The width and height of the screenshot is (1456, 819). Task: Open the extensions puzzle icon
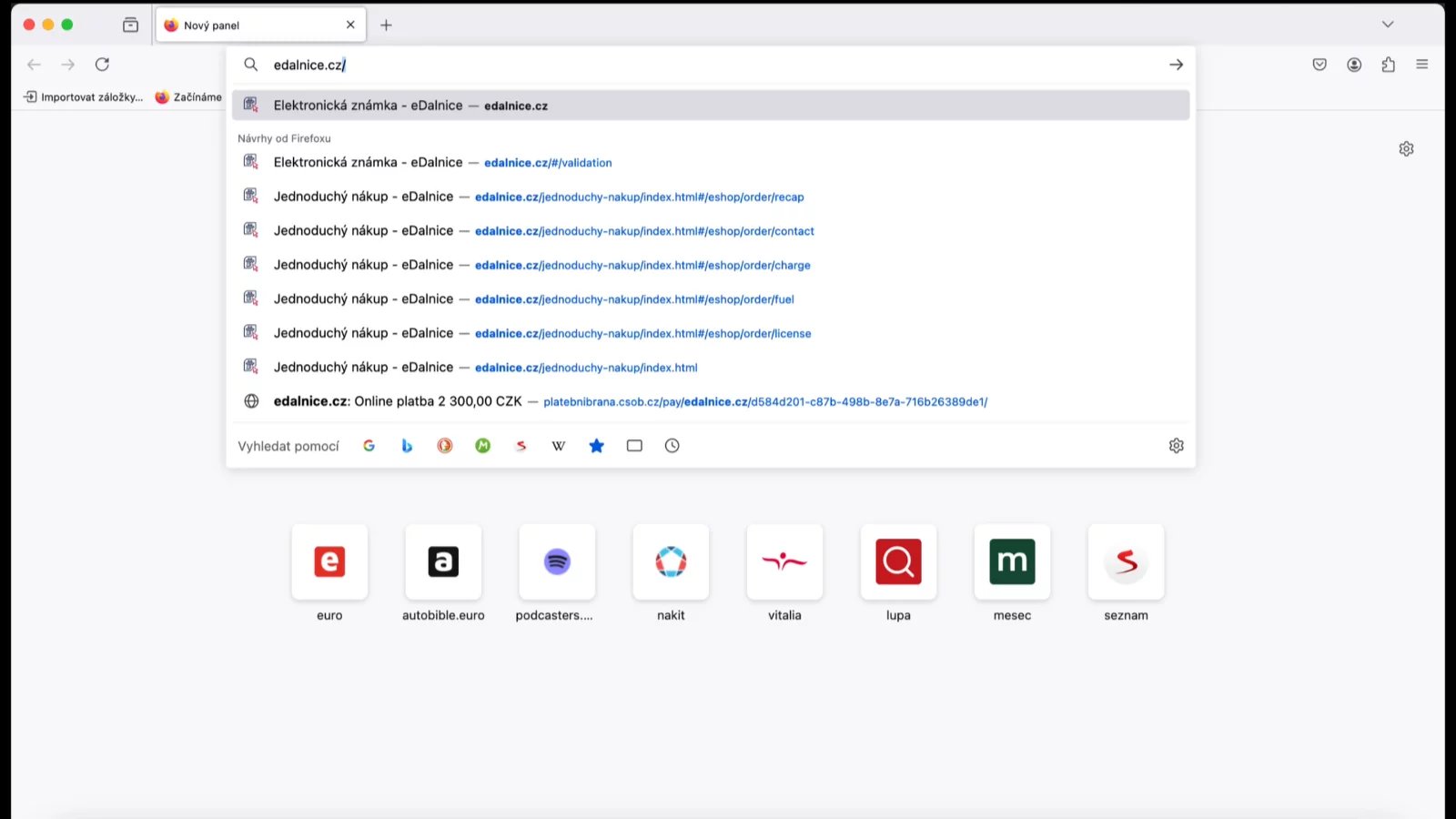[1389, 65]
